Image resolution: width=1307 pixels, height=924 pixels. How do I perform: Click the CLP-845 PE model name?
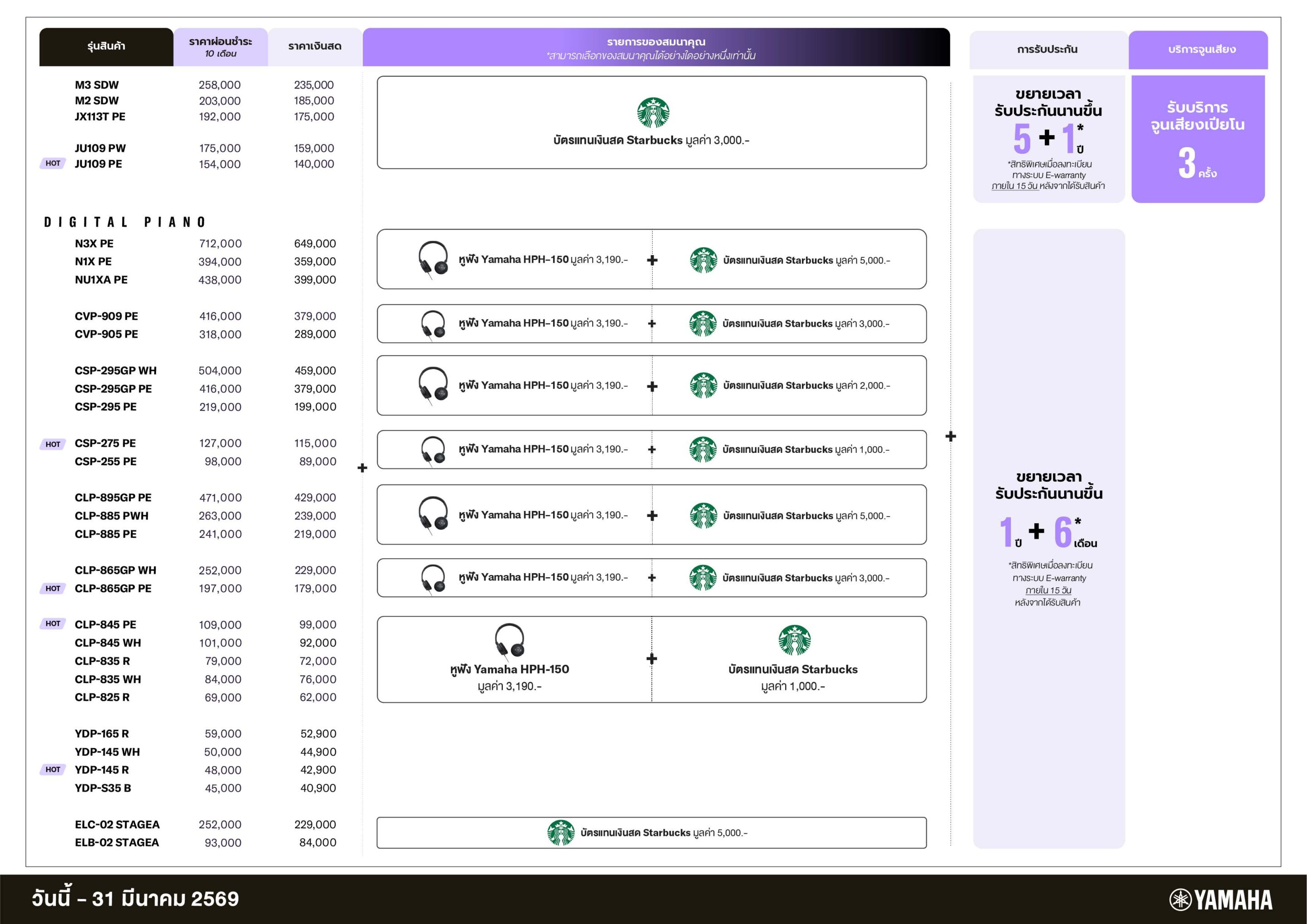pyautogui.click(x=105, y=624)
